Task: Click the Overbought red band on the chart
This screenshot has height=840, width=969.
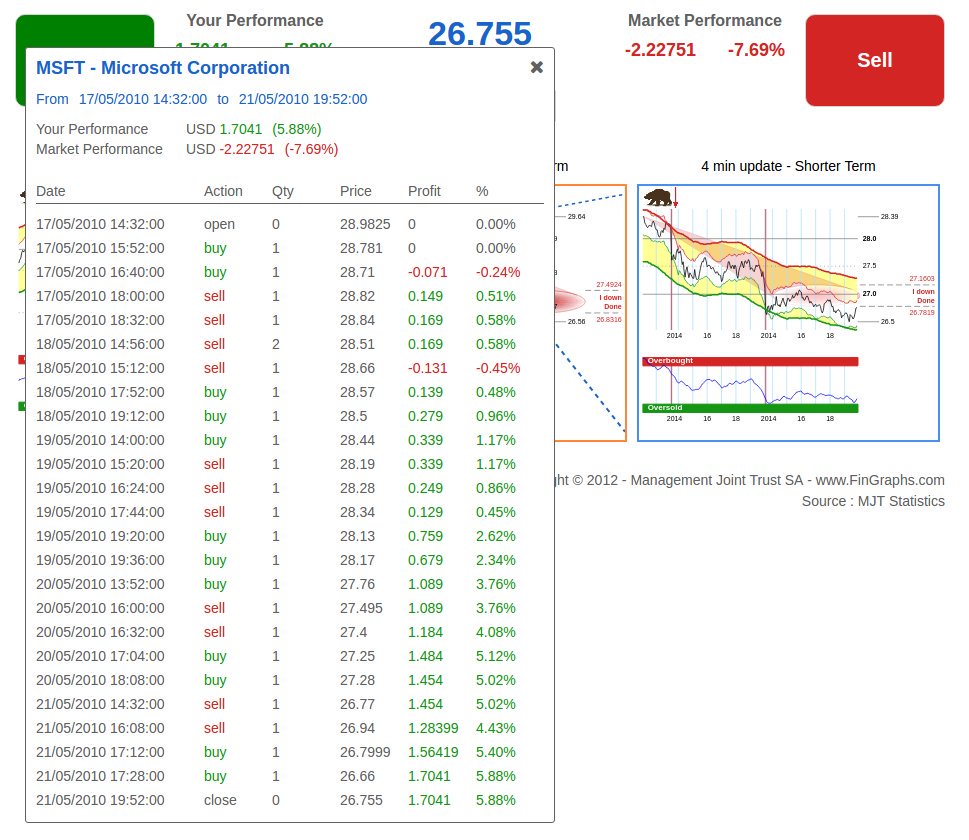Action: pos(750,361)
